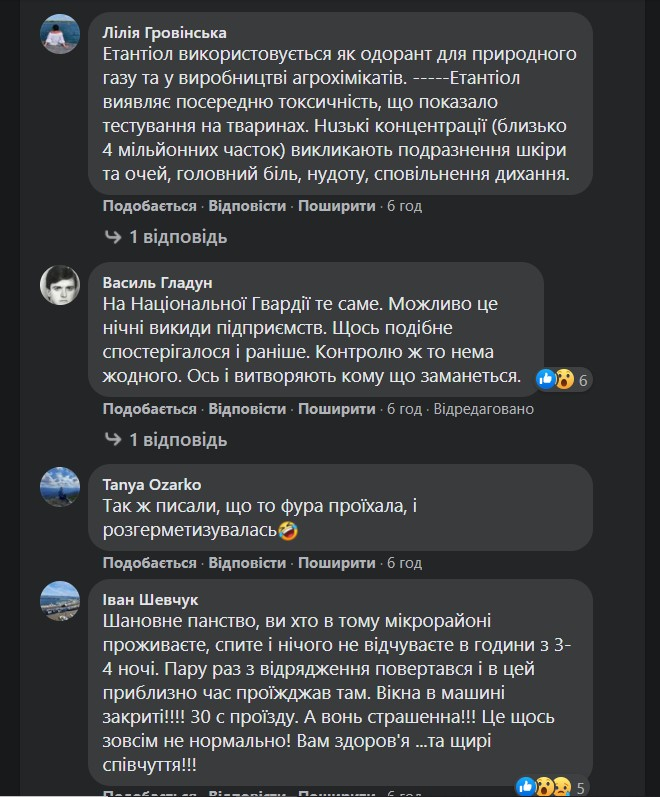
Task: Show edit history via Відредаговано label
Action: (x=484, y=409)
